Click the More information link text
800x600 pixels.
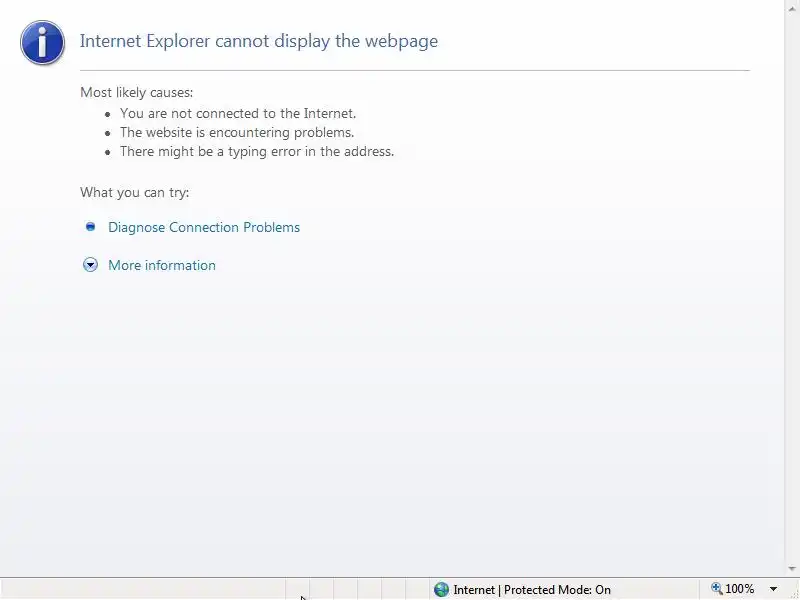[x=162, y=265]
